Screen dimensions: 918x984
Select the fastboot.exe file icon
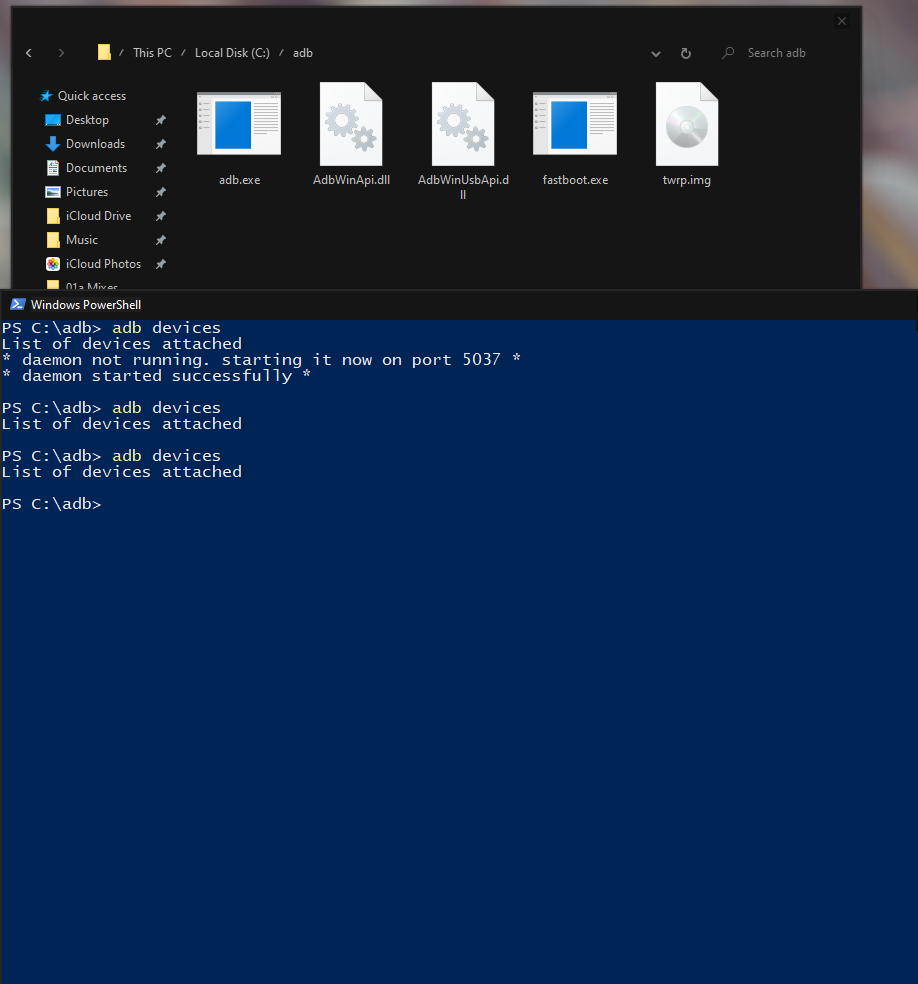(575, 124)
